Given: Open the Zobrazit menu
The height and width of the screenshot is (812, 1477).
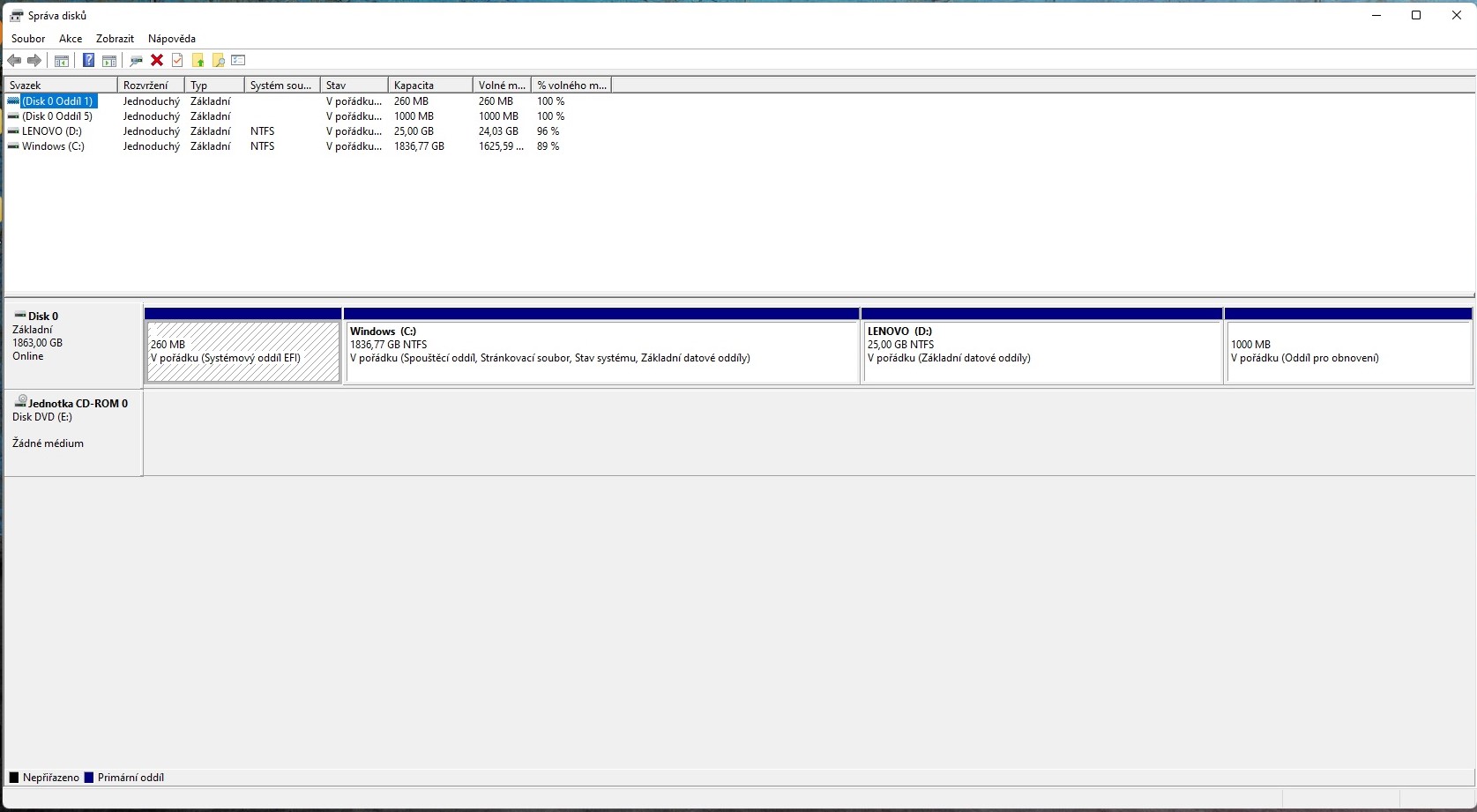Looking at the screenshot, I should (x=115, y=39).
